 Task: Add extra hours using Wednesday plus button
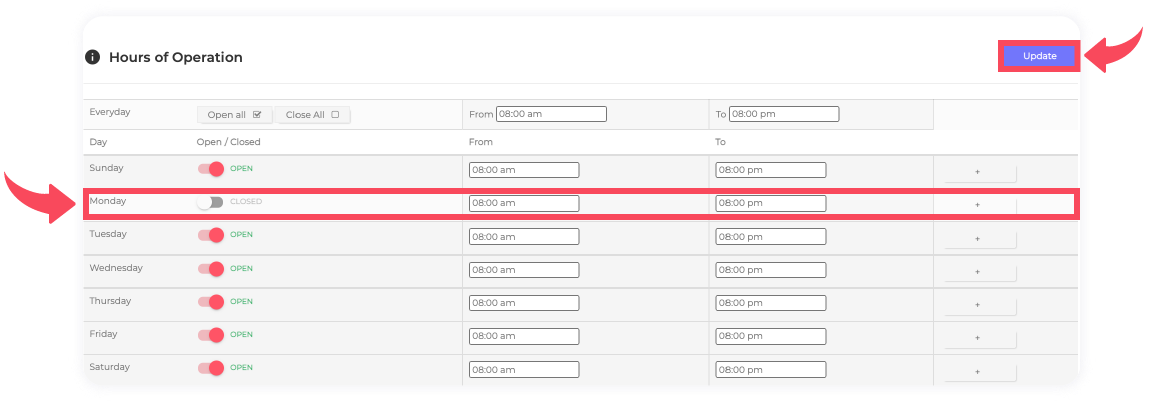[977, 272]
